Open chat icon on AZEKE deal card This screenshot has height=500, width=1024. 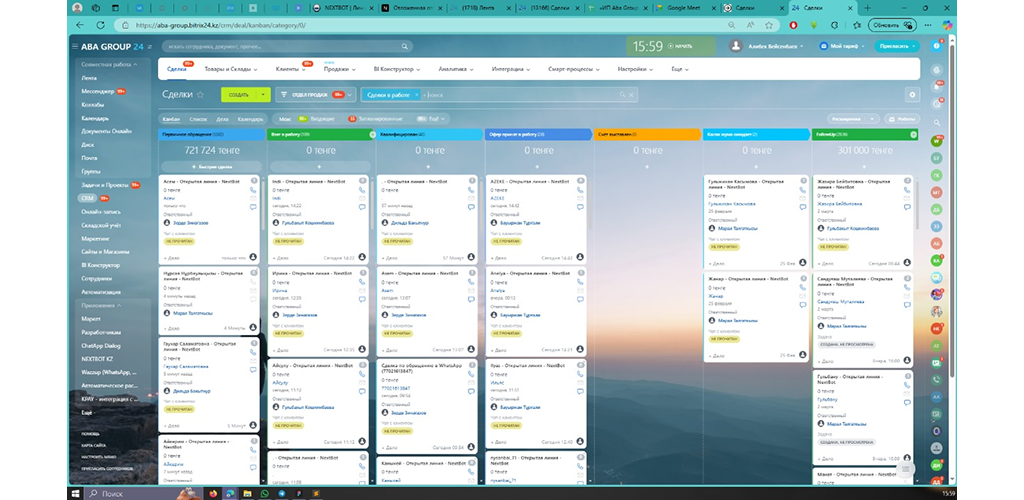point(580,207)
